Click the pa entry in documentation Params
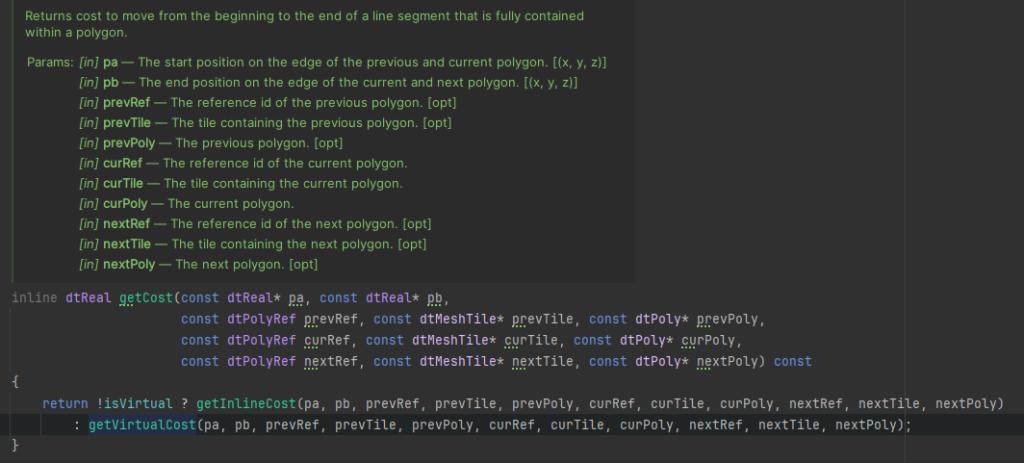 click(111, 62)
